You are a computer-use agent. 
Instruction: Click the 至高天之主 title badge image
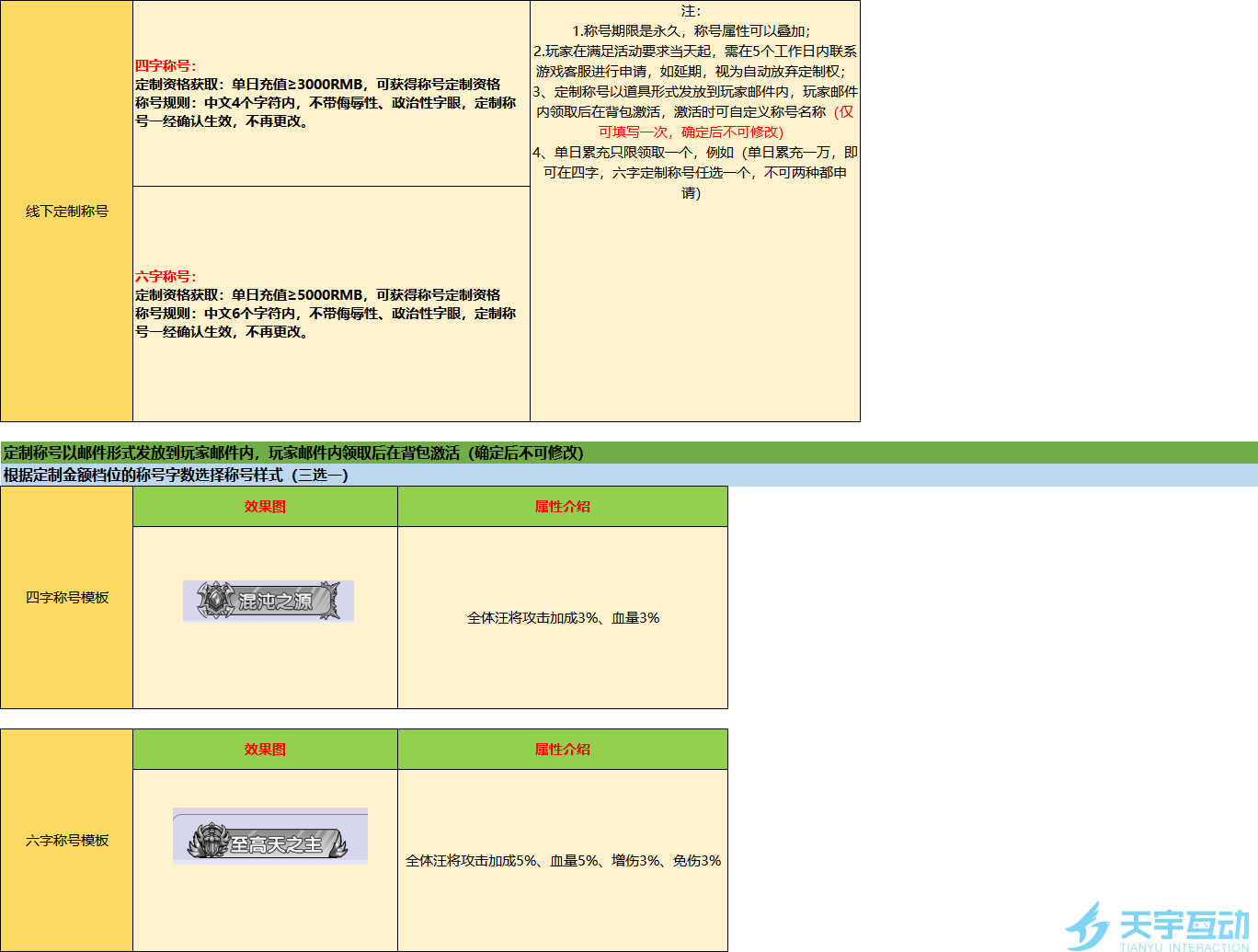coord(270,836)
